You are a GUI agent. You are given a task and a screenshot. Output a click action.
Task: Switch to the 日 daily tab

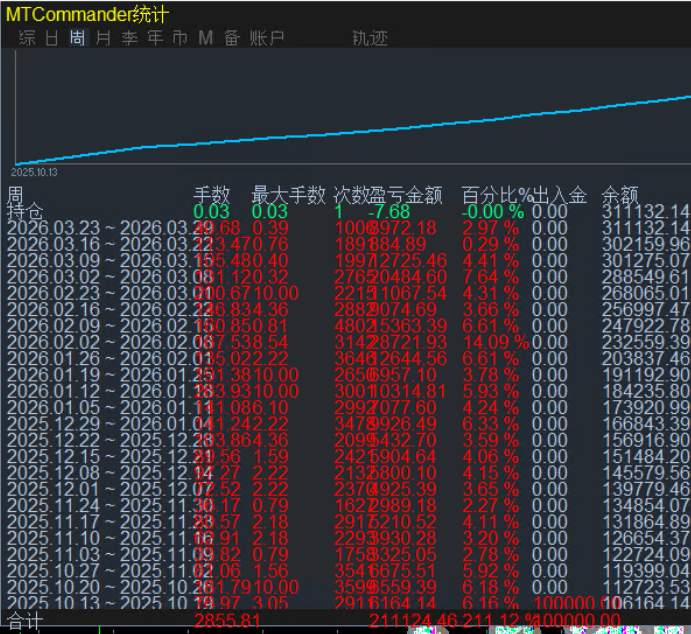click(52, 38)
